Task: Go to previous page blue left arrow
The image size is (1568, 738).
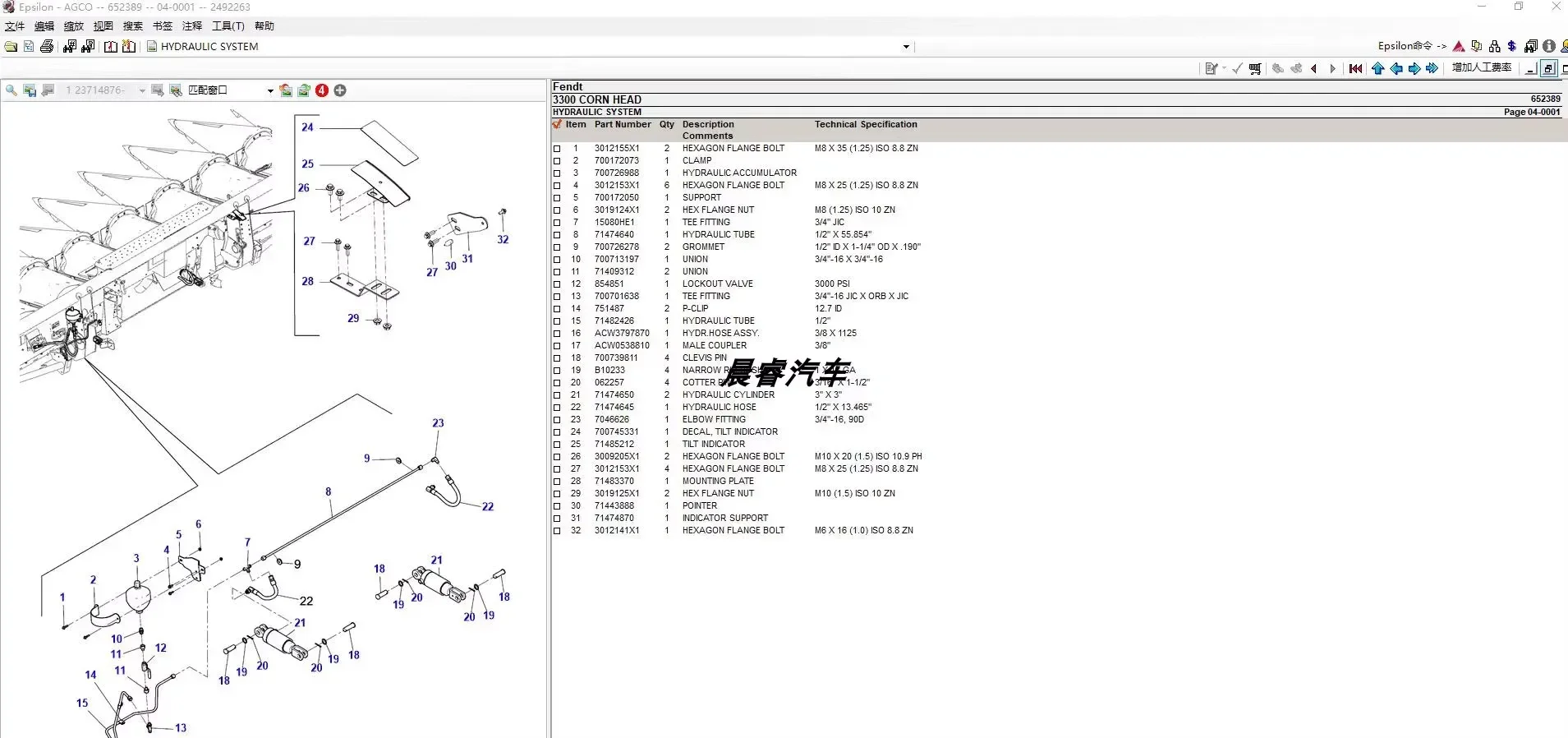Action: [1396, 69]
